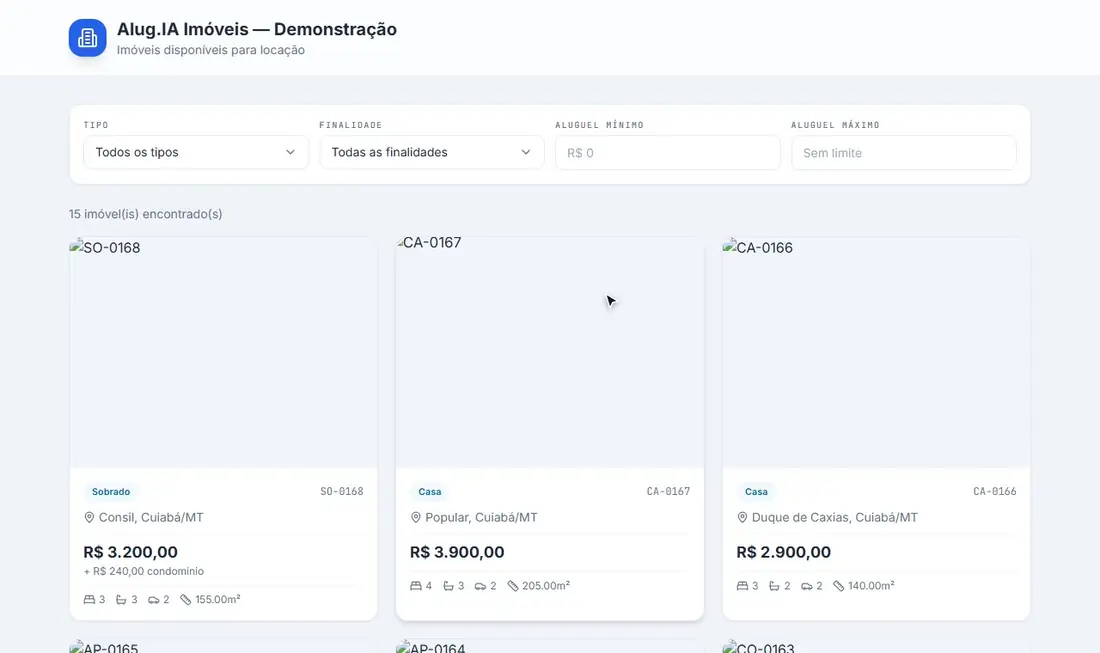This screenshot has width=1100, height=653.
Task: Click the bedroom icon on the CA-0166 card
Action: 742,586
